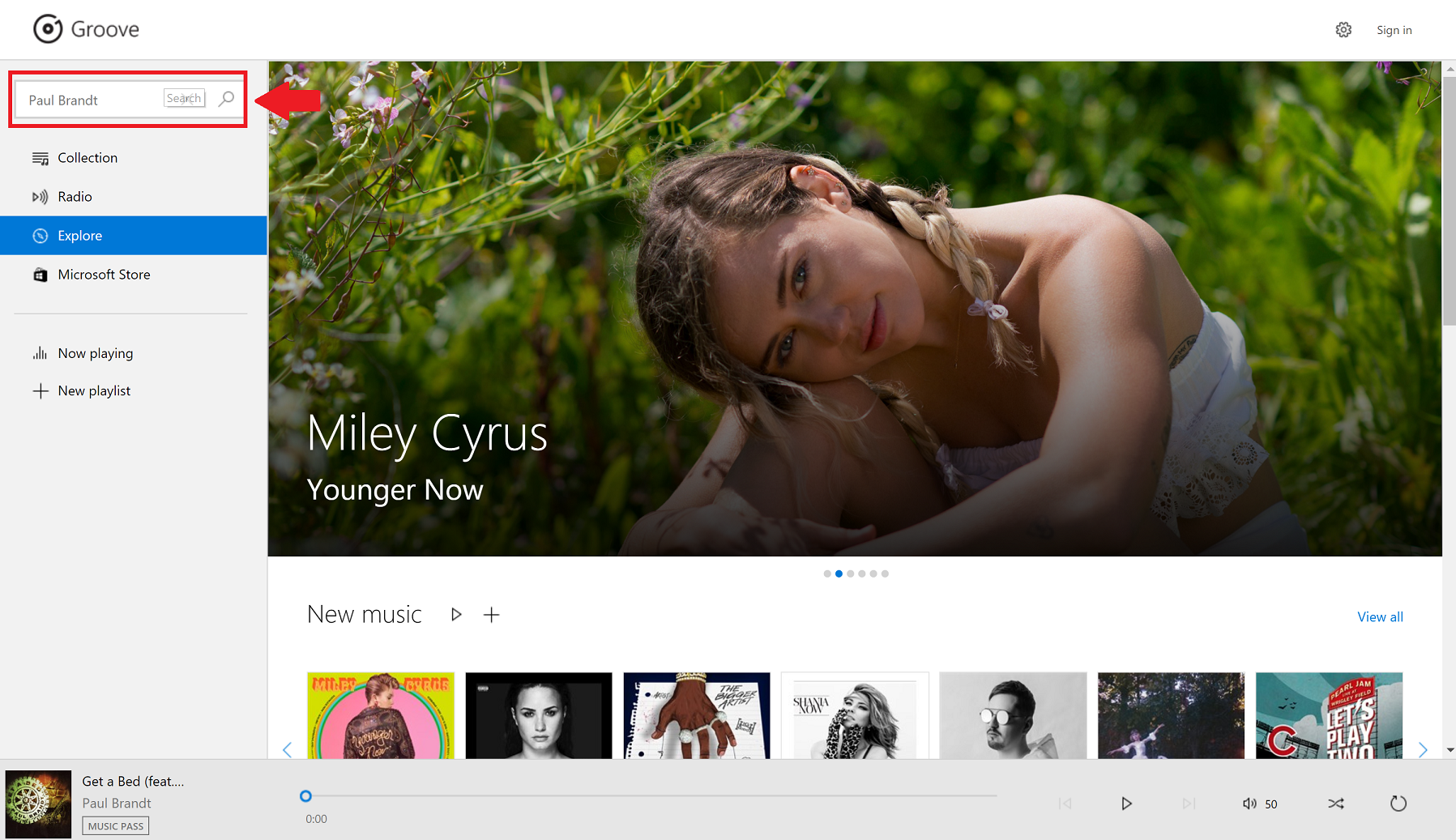1456x840 pixels.
Task: Open the Miley Cyrus Younger Now banner
Action: pyautogui.click(x=855, y=309)
